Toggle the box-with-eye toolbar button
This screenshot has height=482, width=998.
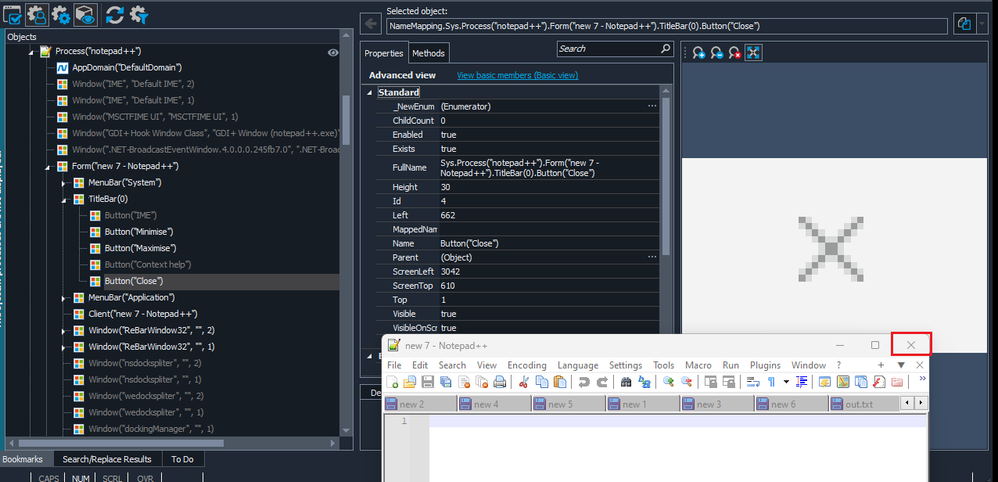[86, 14]
